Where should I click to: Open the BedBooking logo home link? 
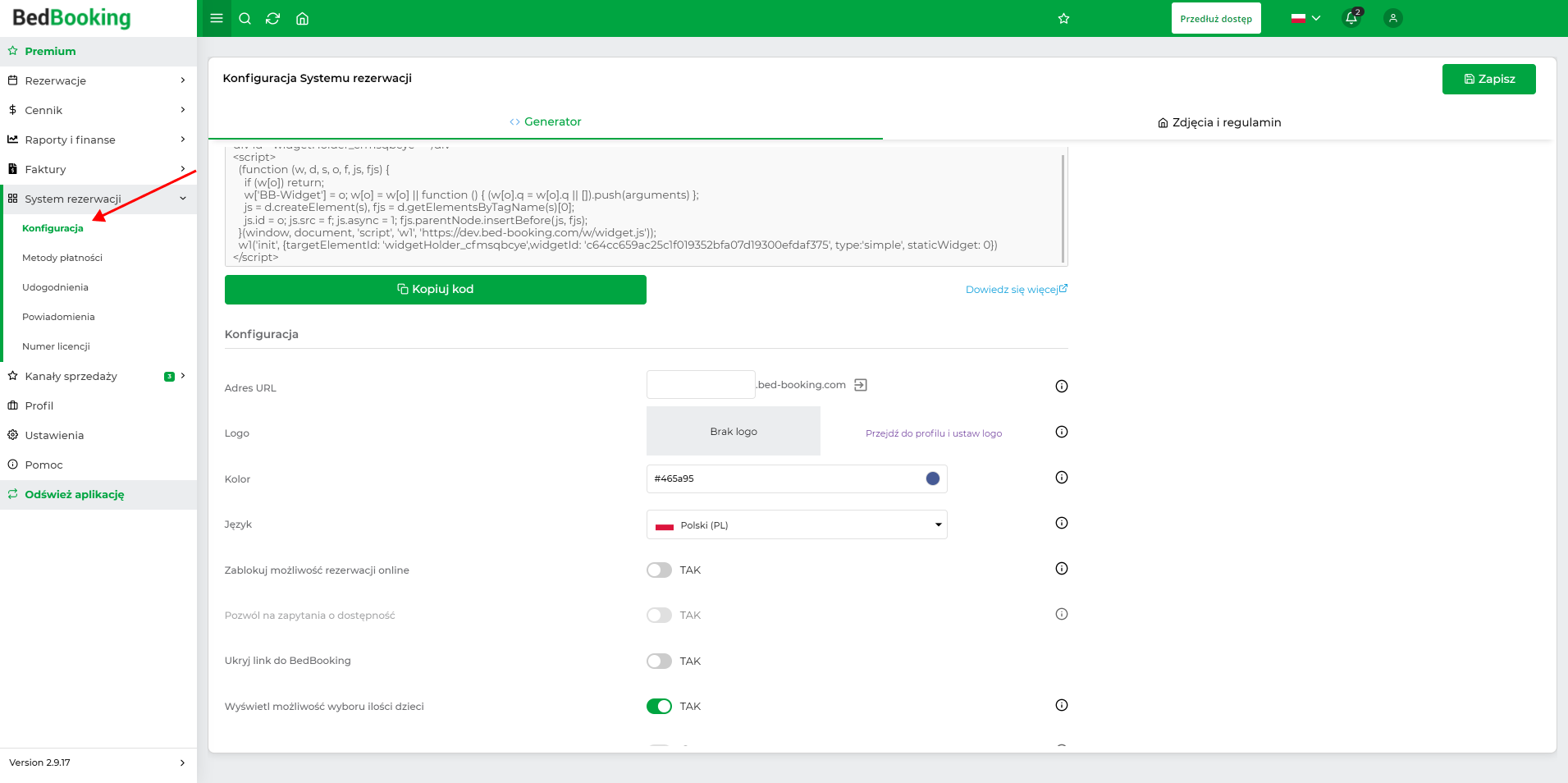71,17
